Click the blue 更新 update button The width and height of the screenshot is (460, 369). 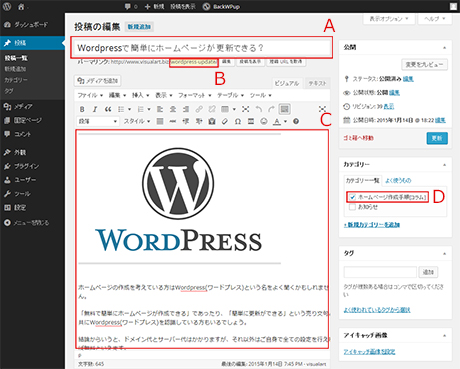pyautogui.click(x=437, y=138)
